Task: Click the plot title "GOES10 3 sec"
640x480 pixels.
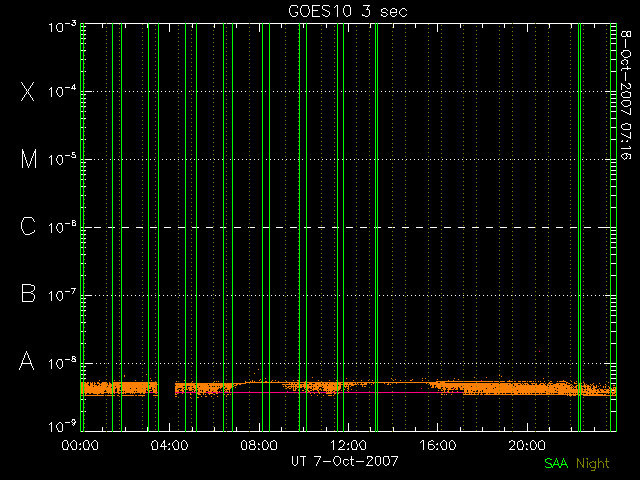Action: (348, 11)
